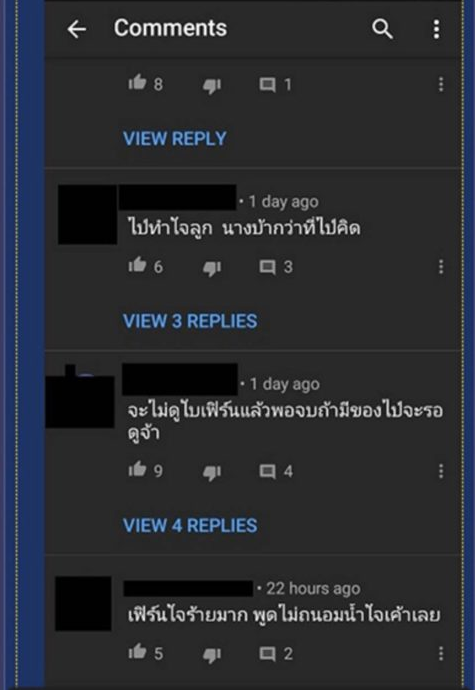Viewport: 475px width, 690px height.
Task: Dislike the comment with 9 likes
Action: [x=212, y=472]
